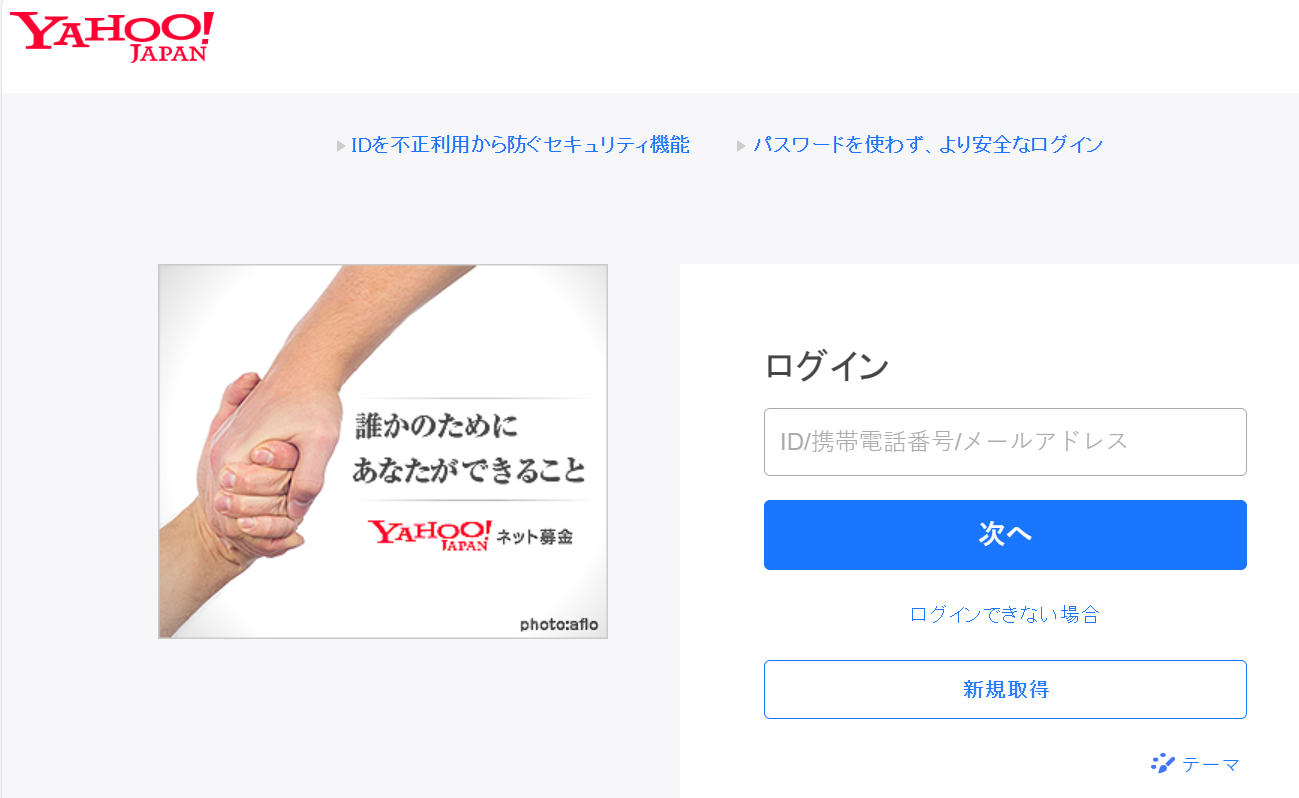Viewport: 1299px width, 798px height.
Task: Click the 新規取得 button
Action: 1005,689
